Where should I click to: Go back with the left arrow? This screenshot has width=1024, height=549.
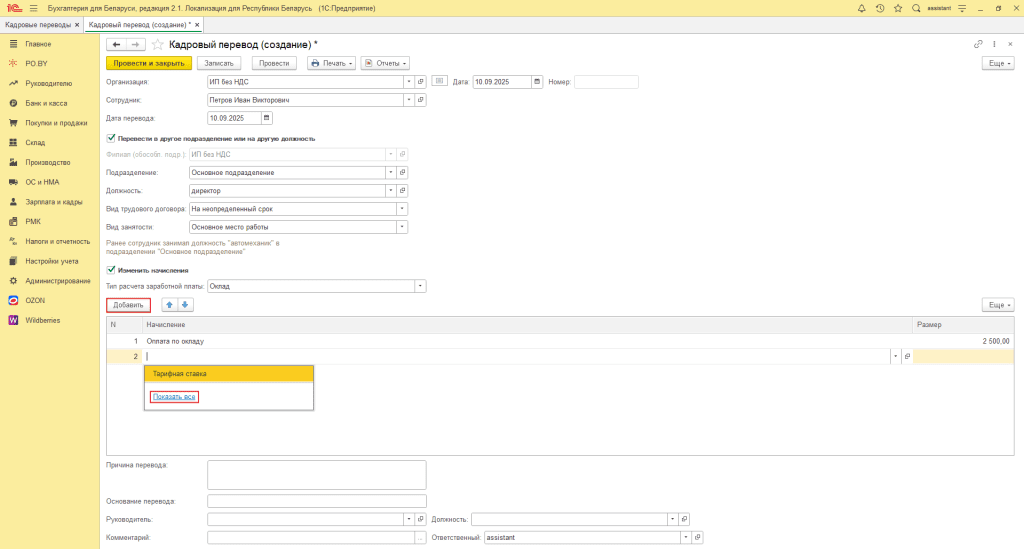(x=116, y=44)
